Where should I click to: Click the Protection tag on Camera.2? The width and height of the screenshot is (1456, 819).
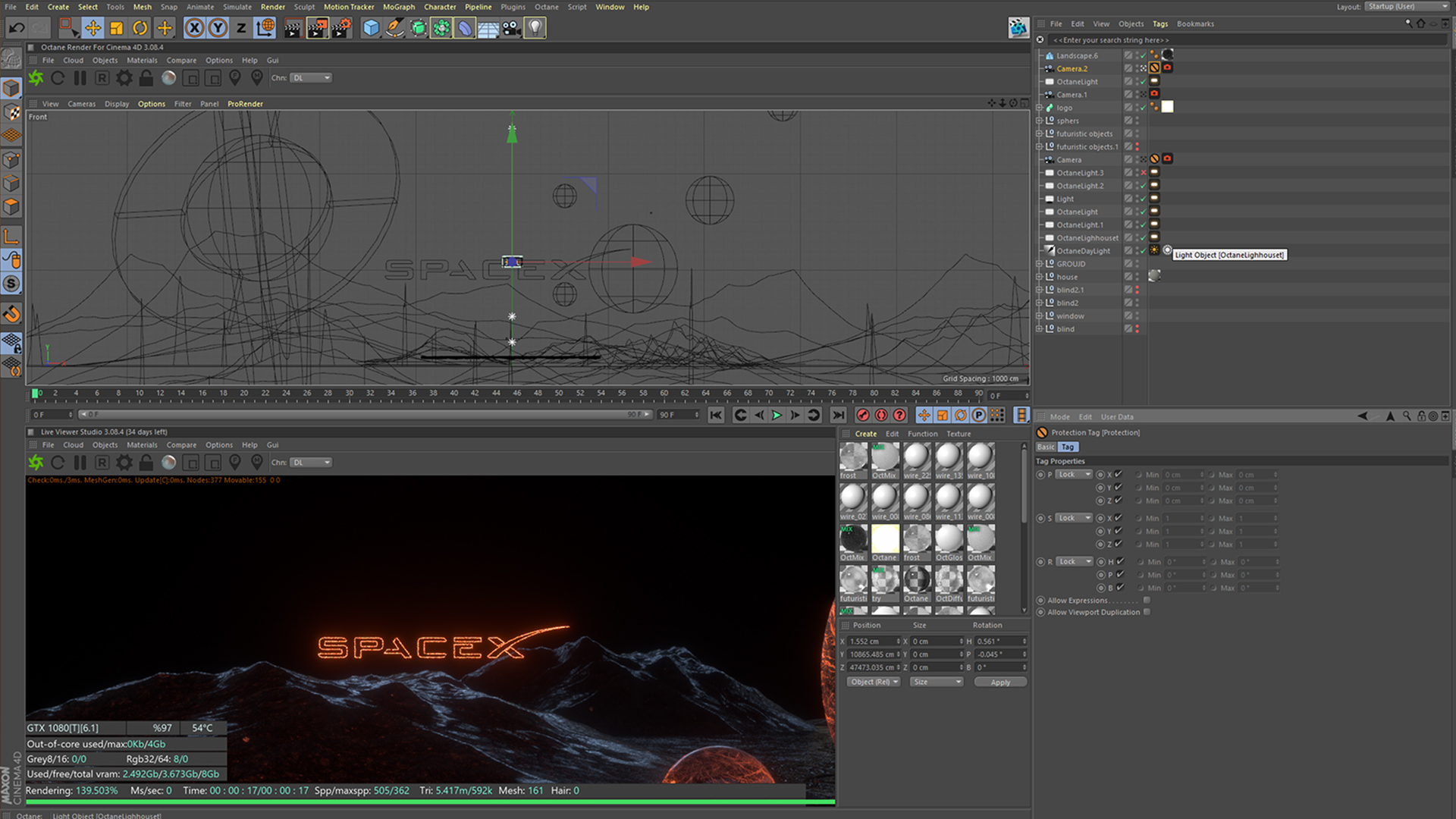[x=1155, y=67]
